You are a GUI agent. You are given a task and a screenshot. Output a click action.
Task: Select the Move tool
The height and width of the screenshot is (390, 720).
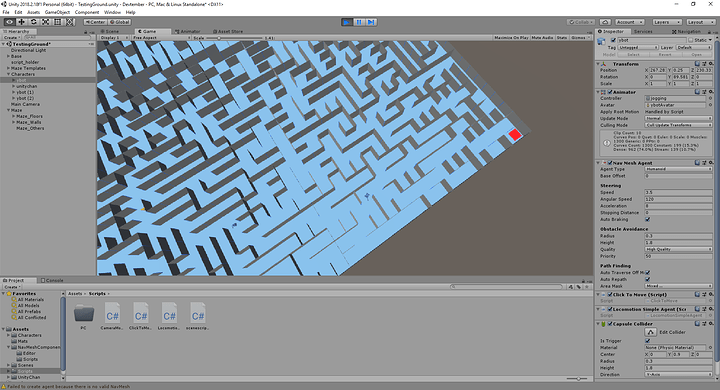click(x=22, y=22)
